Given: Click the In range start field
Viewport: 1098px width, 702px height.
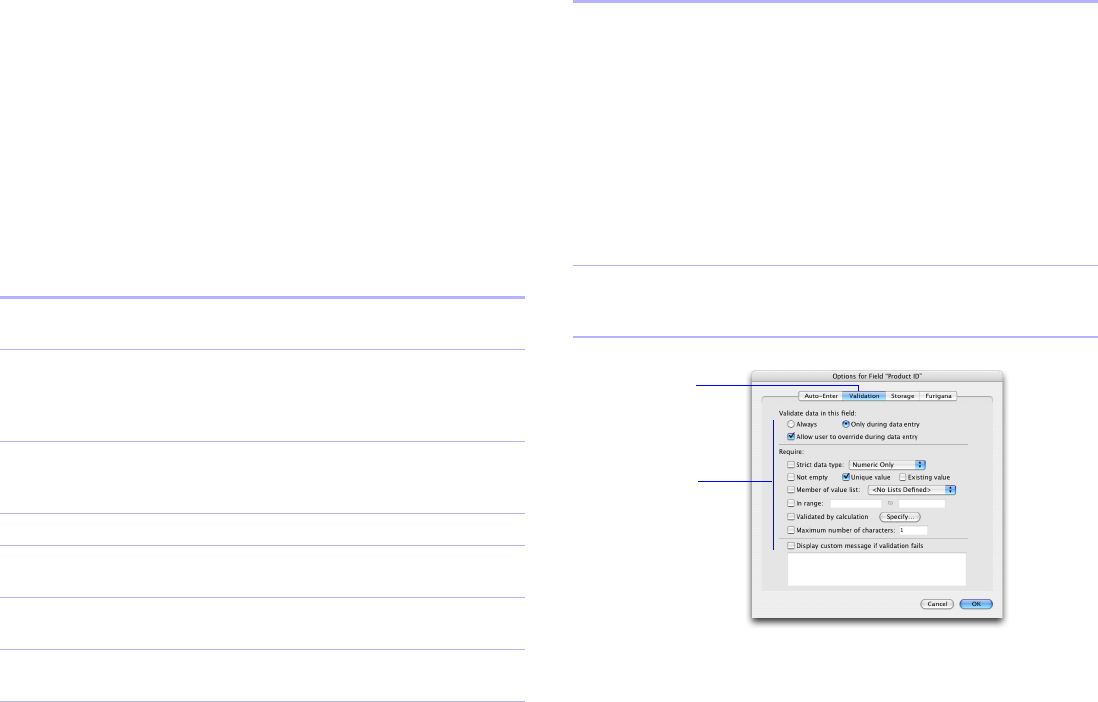Looking at the screenshot, I should (x=856, y=503).
